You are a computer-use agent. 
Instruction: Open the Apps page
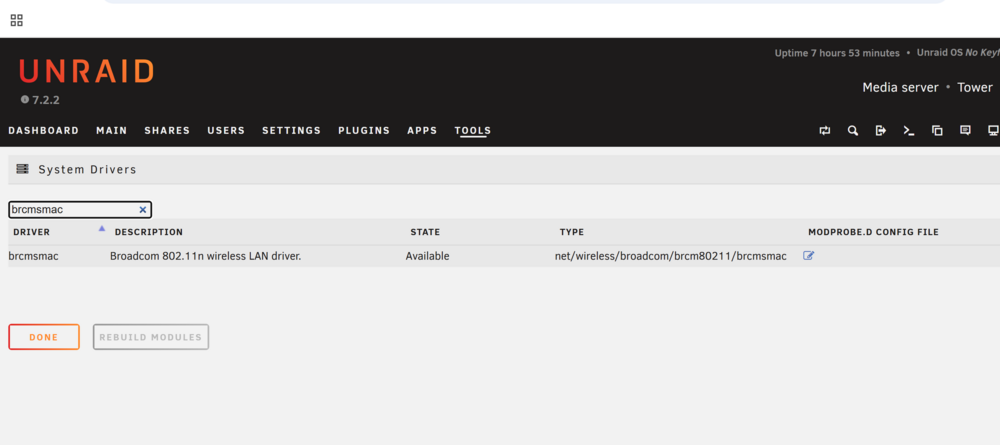point(422,131)
